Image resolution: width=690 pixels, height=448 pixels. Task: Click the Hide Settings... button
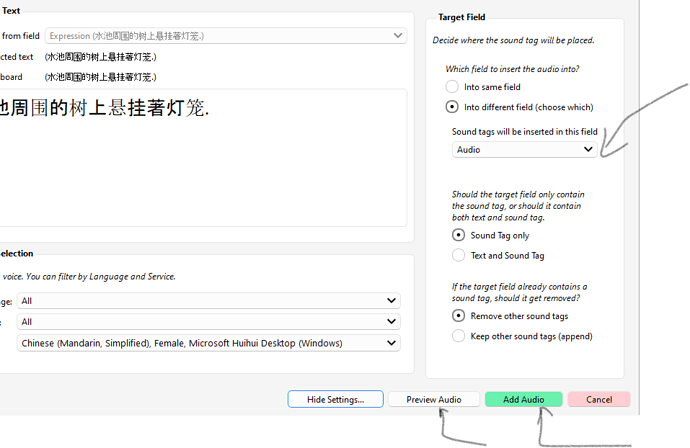click(335, 399)
